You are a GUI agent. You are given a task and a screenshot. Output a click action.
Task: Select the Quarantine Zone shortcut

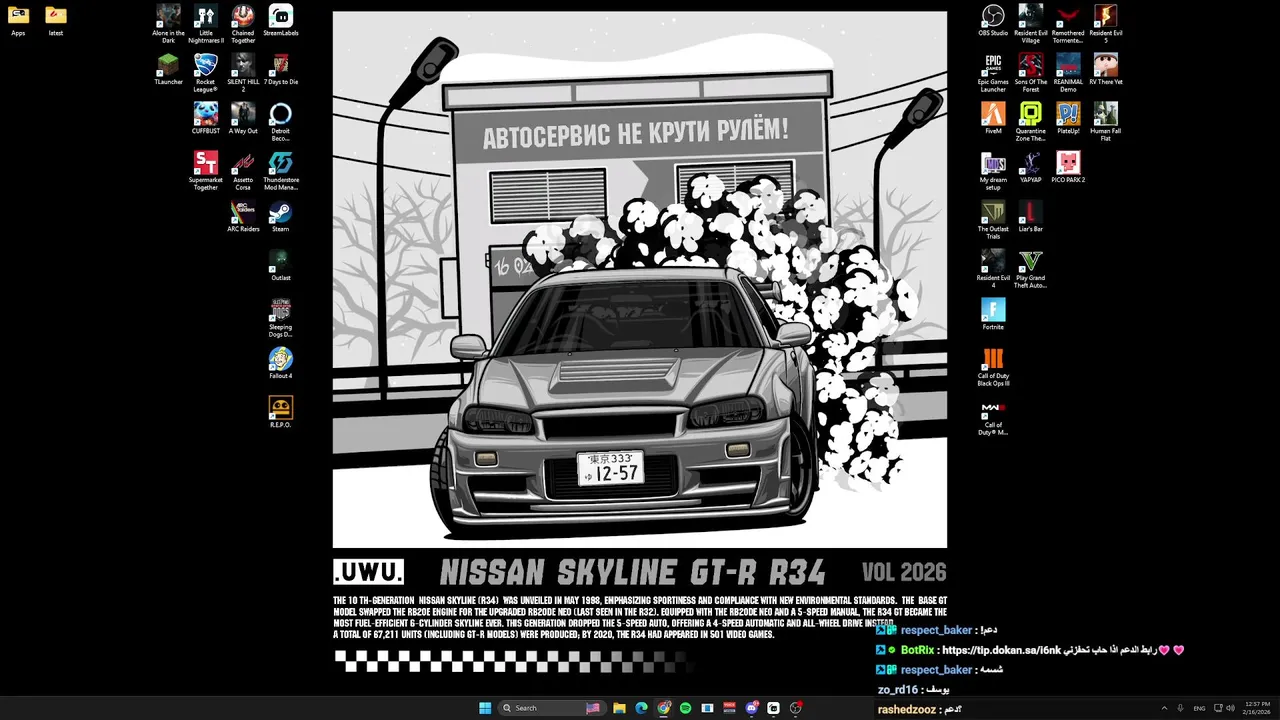pos(1031,122)
